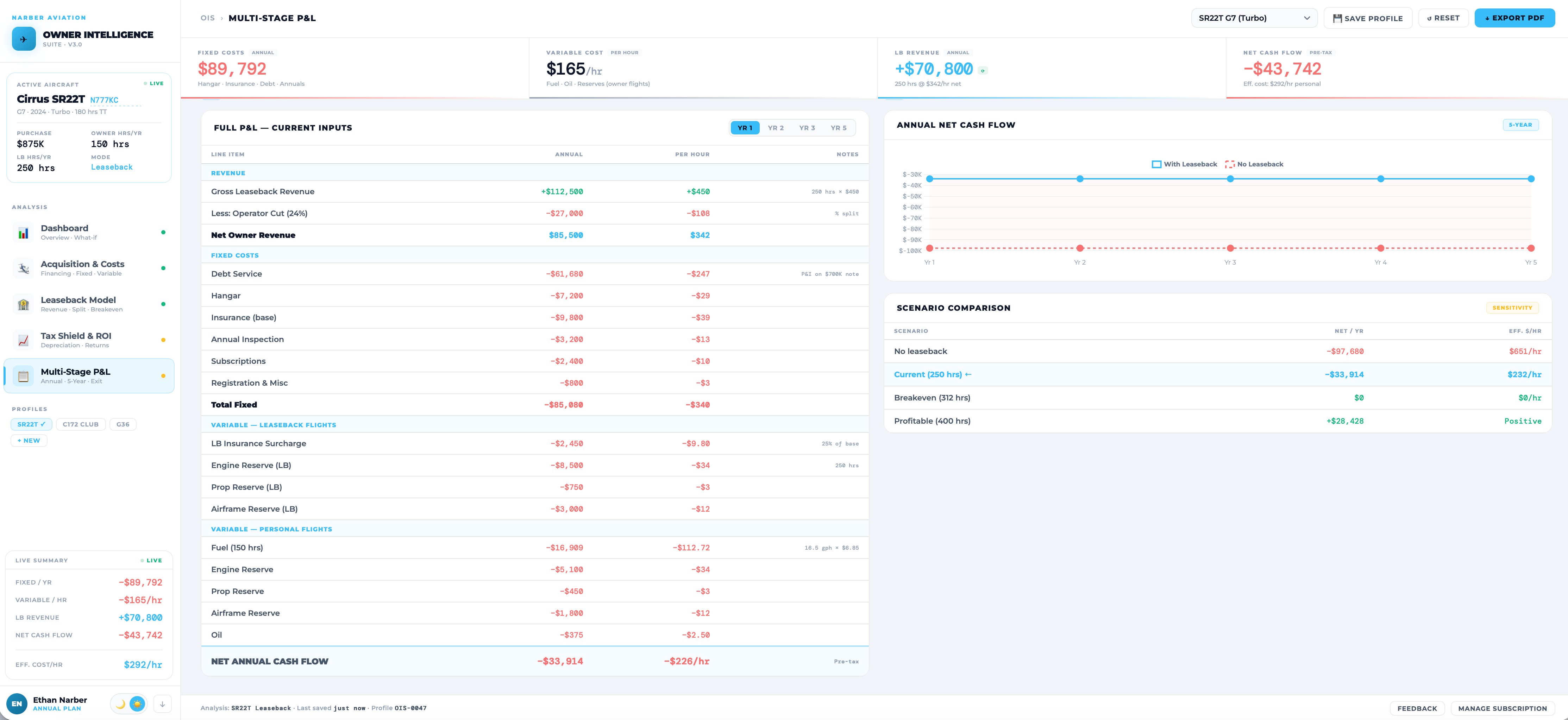Viewport: 1568px width, 720px height.
Task: Click the Tax Shield & ROI chart icon
Action: pyautogui.click(x=23, y=340)
